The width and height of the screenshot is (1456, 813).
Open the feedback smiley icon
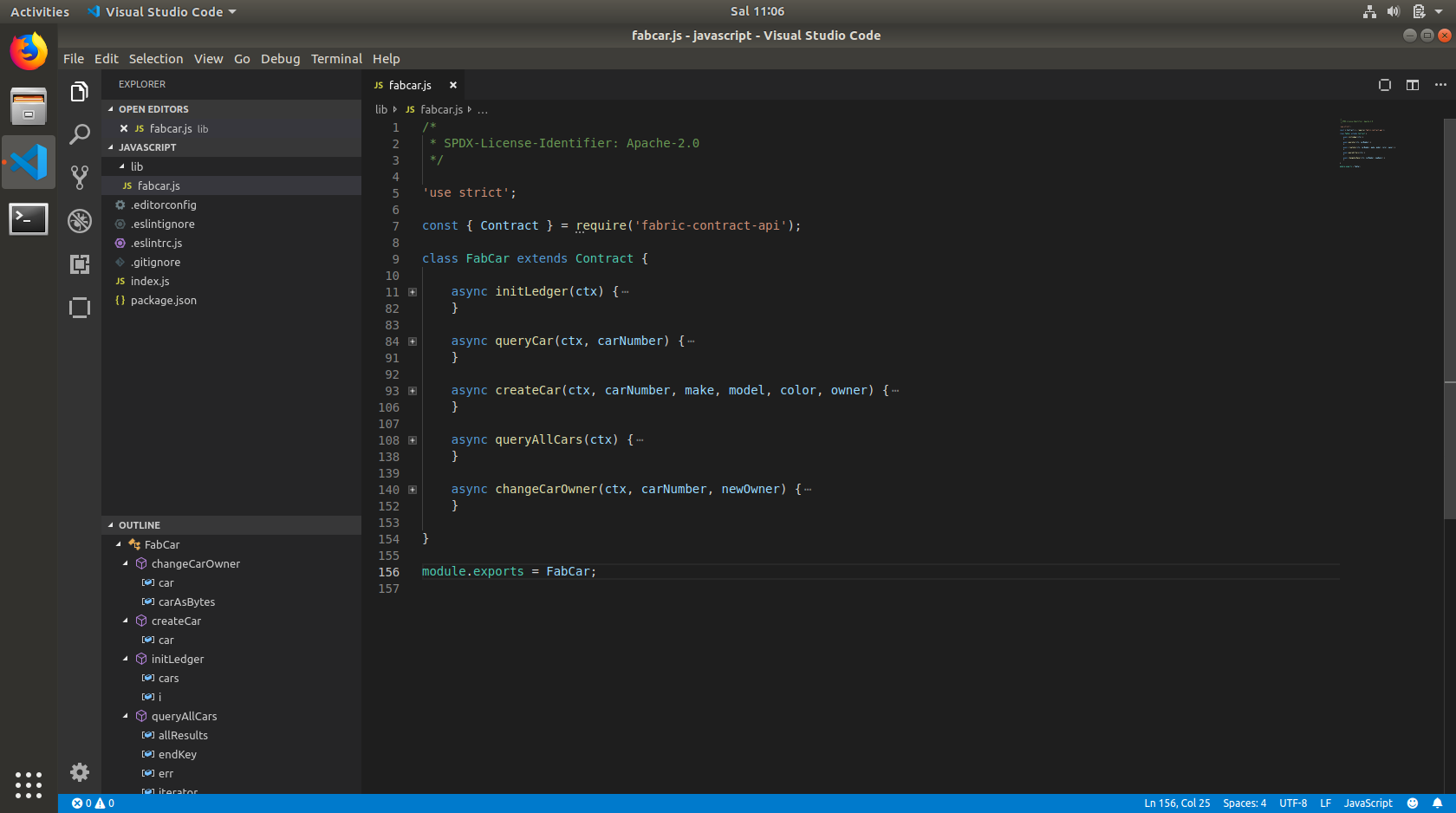point(1413,803)
